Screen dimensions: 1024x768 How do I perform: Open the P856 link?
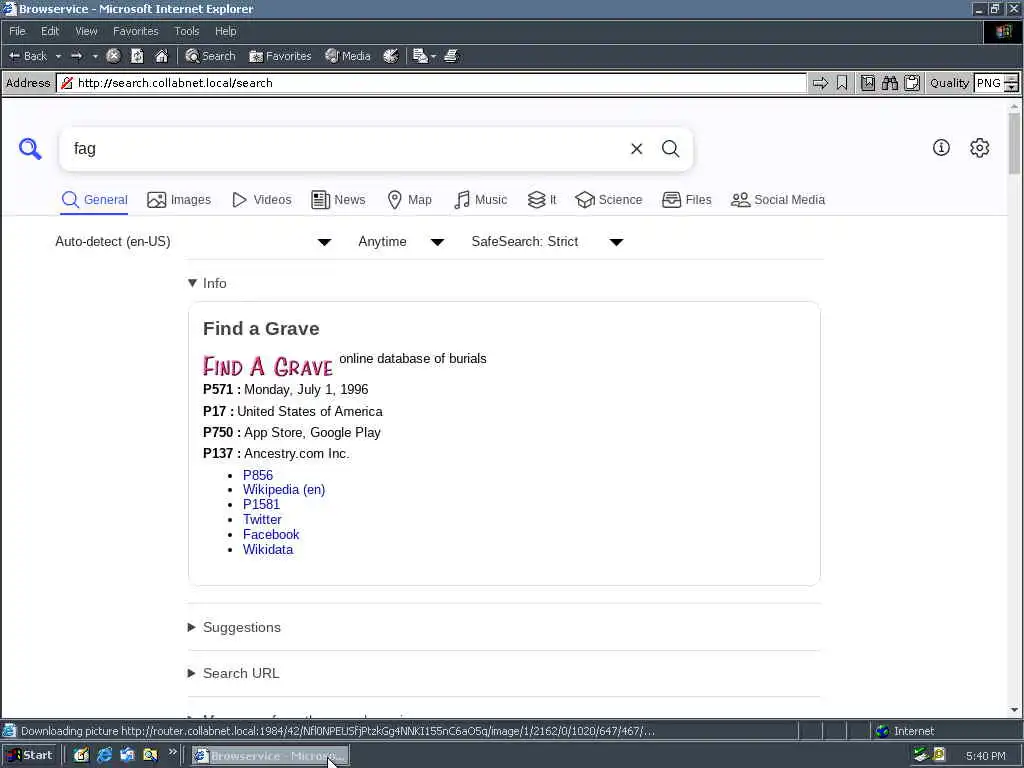pos(258,475)
